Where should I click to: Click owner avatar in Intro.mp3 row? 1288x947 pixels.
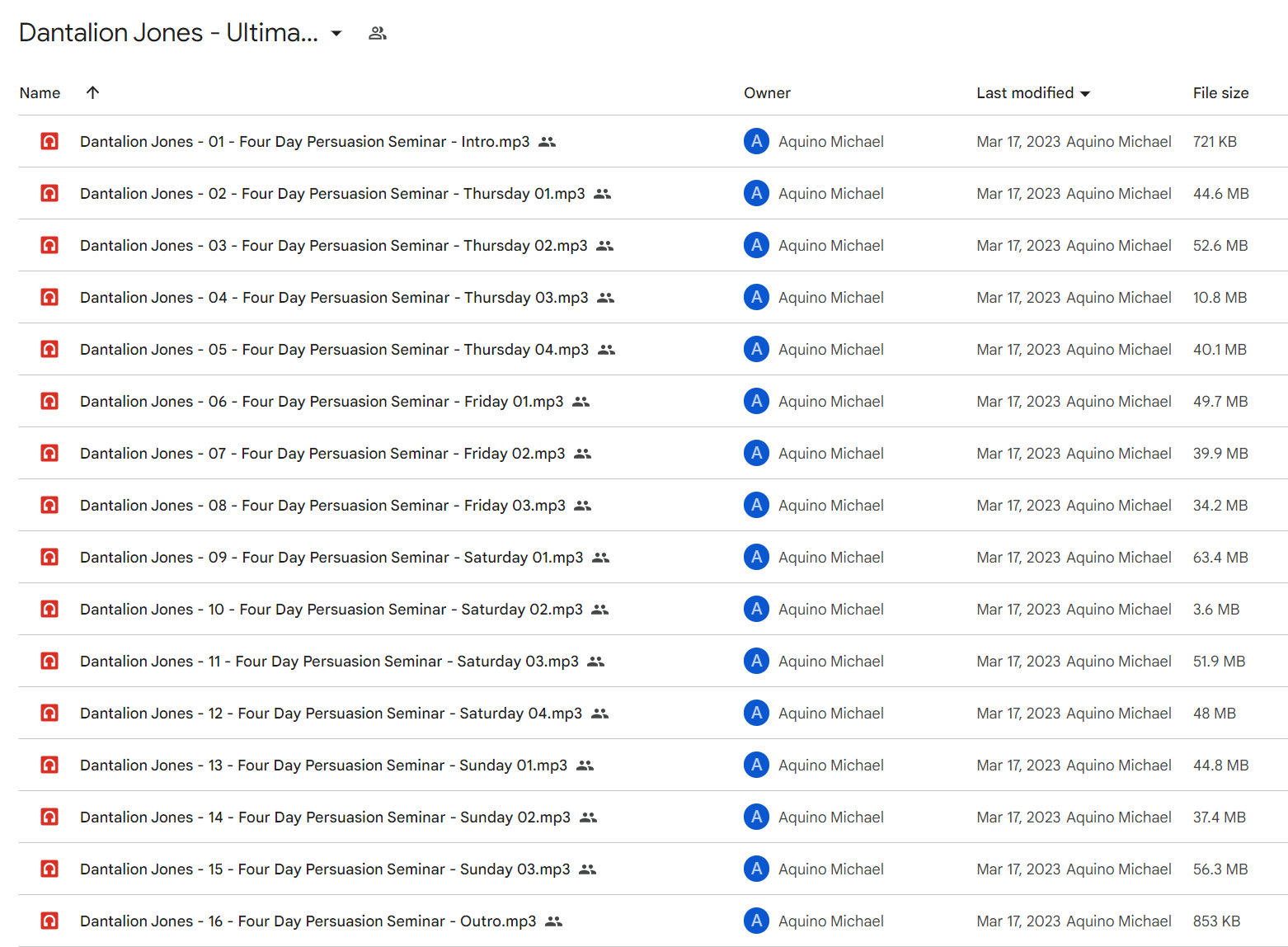756,141
